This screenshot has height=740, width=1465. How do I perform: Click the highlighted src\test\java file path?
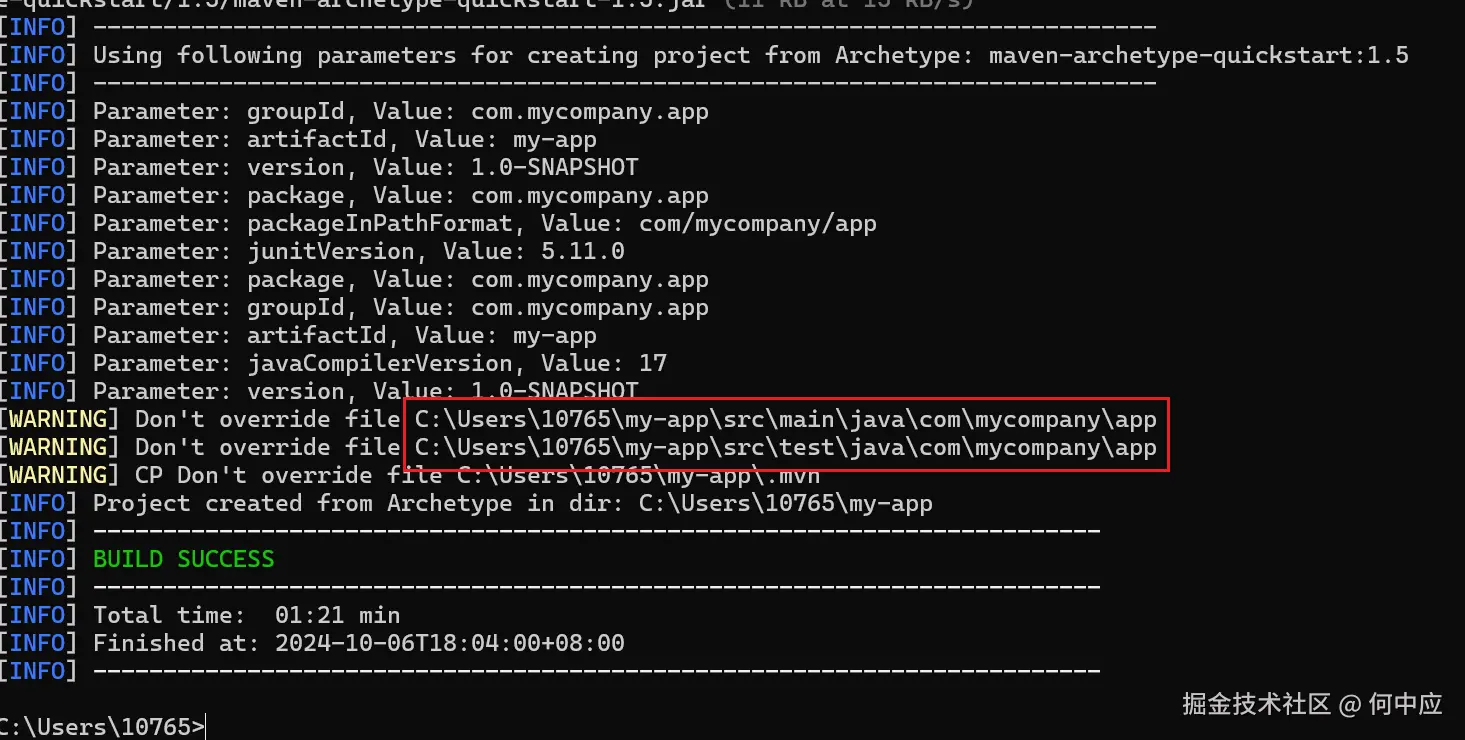(x=785, y=447)
